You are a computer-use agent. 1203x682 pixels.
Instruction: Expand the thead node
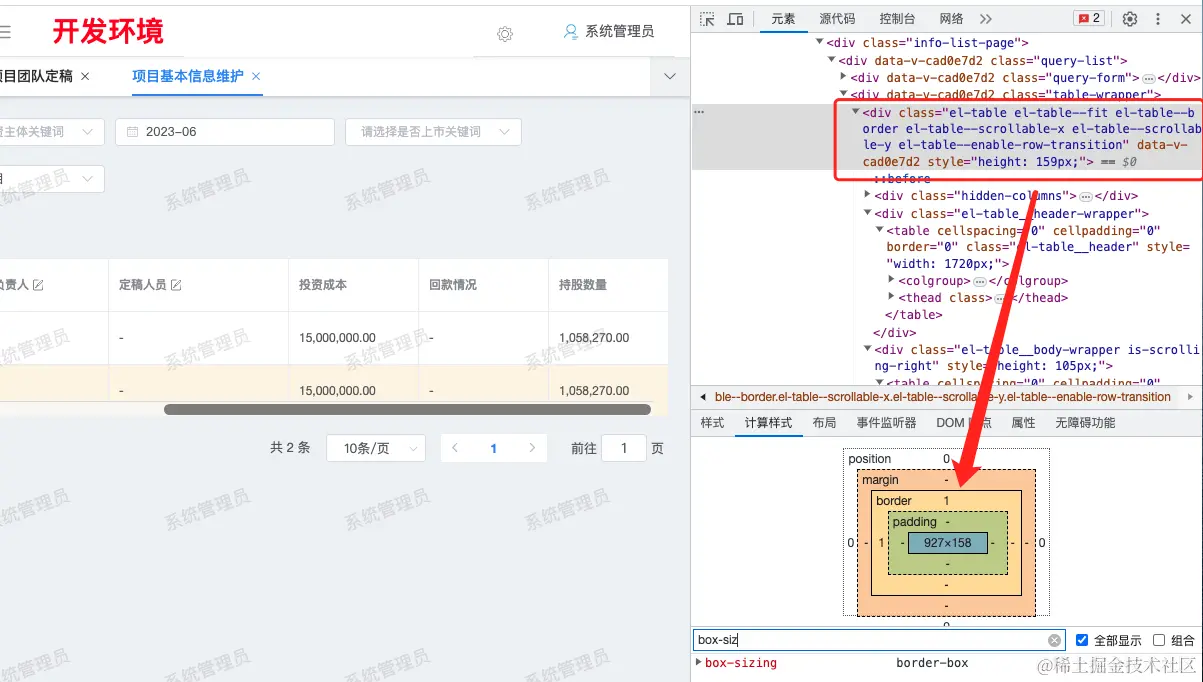tap(891, 298)
